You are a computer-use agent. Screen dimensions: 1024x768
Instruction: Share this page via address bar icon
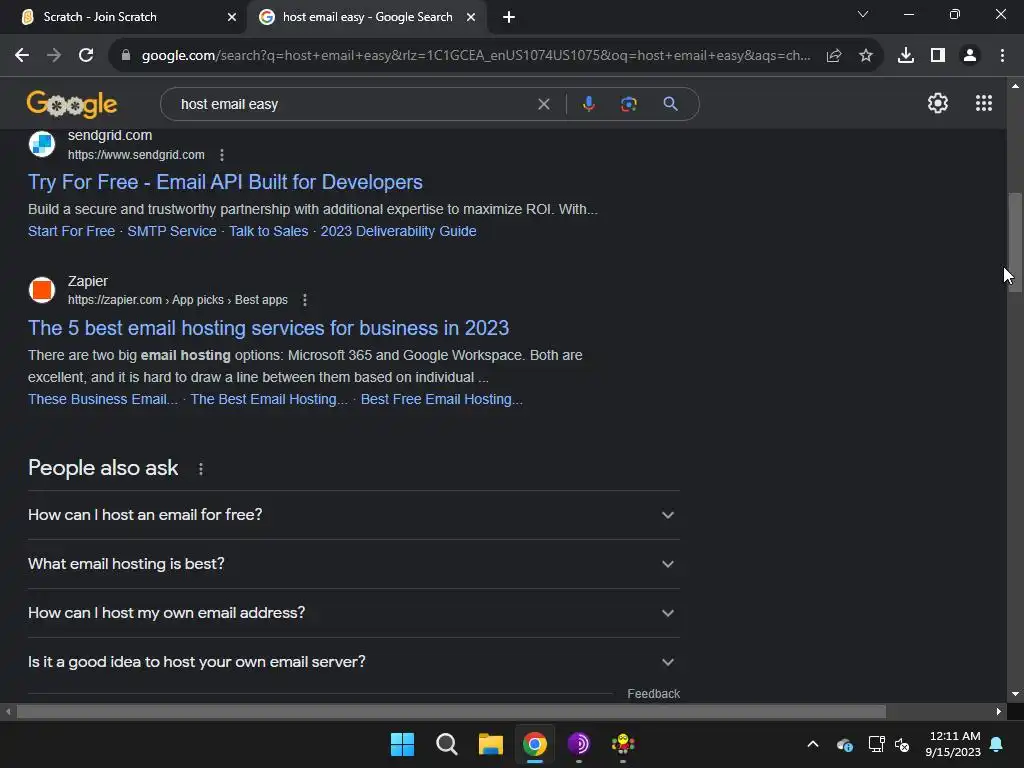click(x=833, y=56)
